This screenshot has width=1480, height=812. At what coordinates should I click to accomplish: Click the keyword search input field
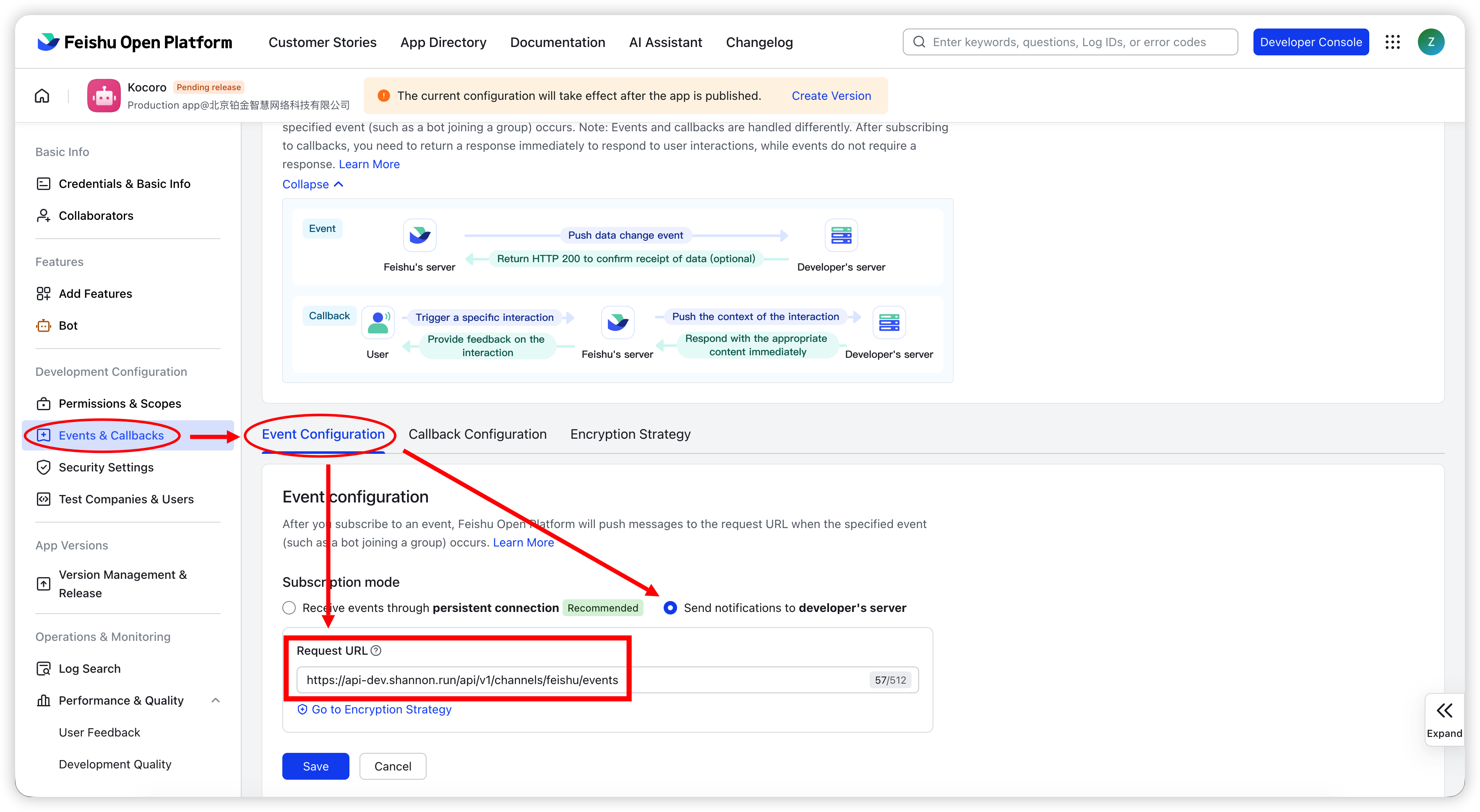coord(1070,42)
